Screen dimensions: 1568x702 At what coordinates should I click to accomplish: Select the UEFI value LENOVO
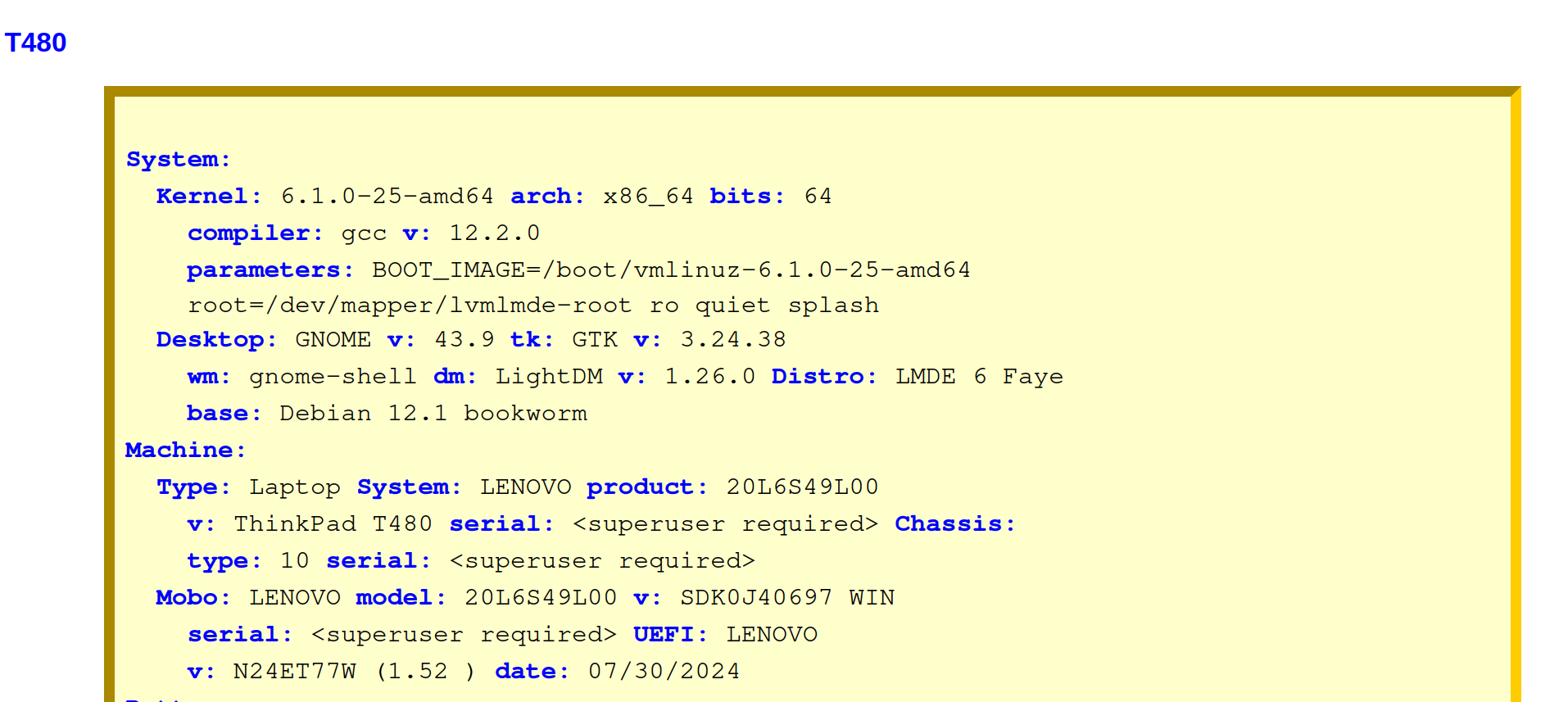(x=772, y=634)
